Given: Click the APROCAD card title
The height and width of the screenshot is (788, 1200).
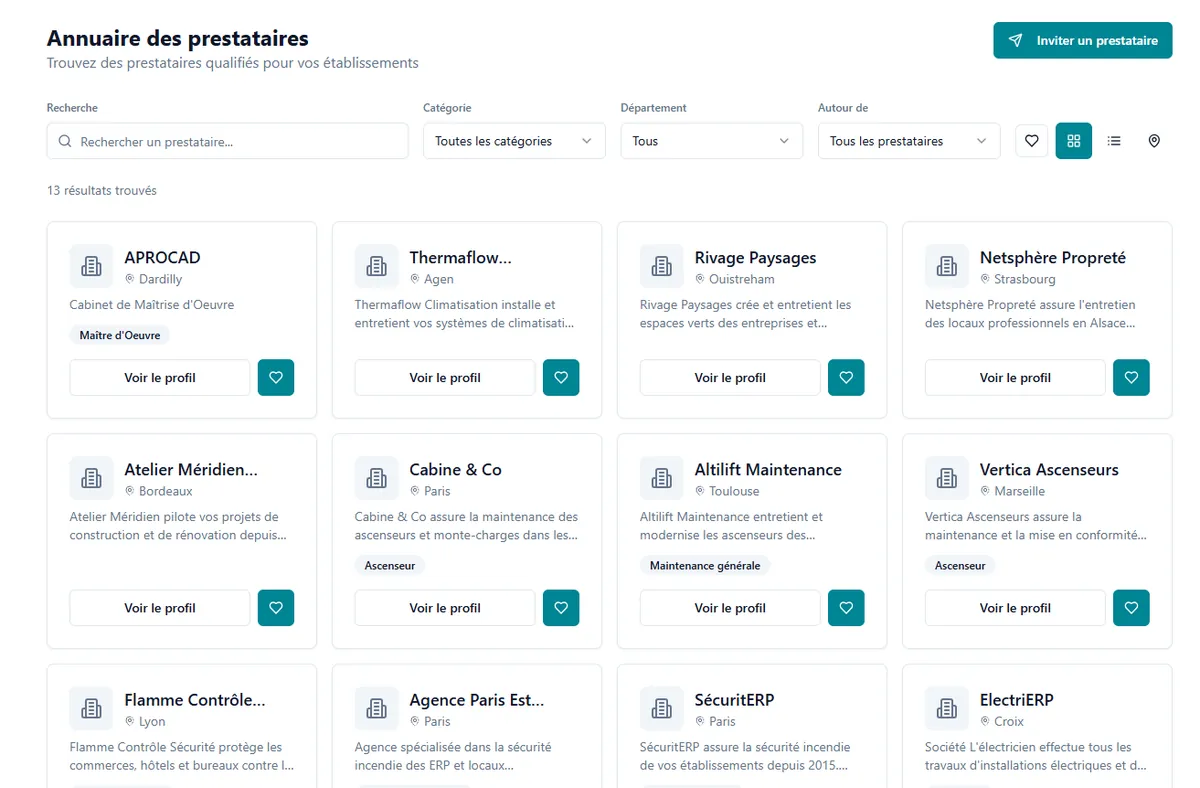Looking at the screenshot, I should [x=162, y=258].
